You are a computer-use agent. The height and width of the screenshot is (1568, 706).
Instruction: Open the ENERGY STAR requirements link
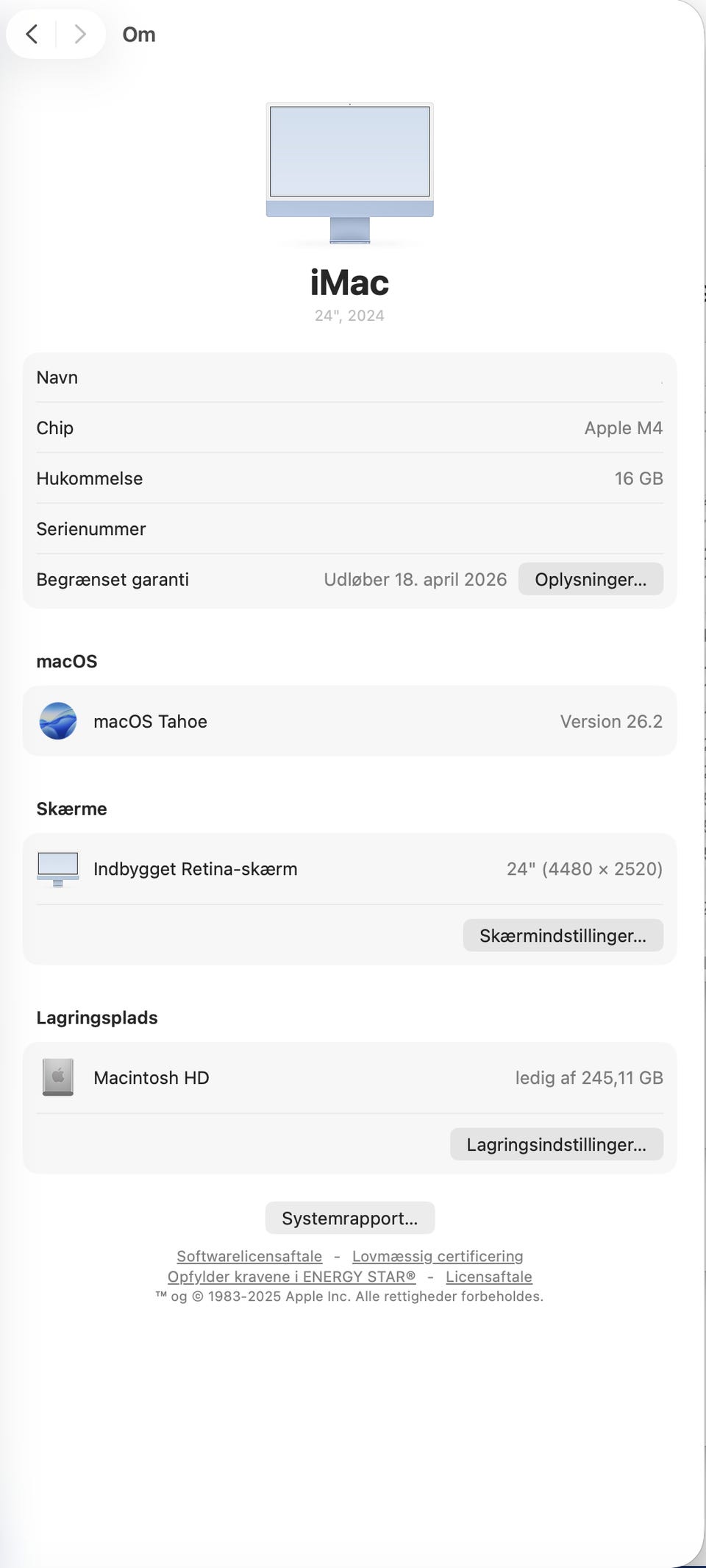(x=291, y=1277)
